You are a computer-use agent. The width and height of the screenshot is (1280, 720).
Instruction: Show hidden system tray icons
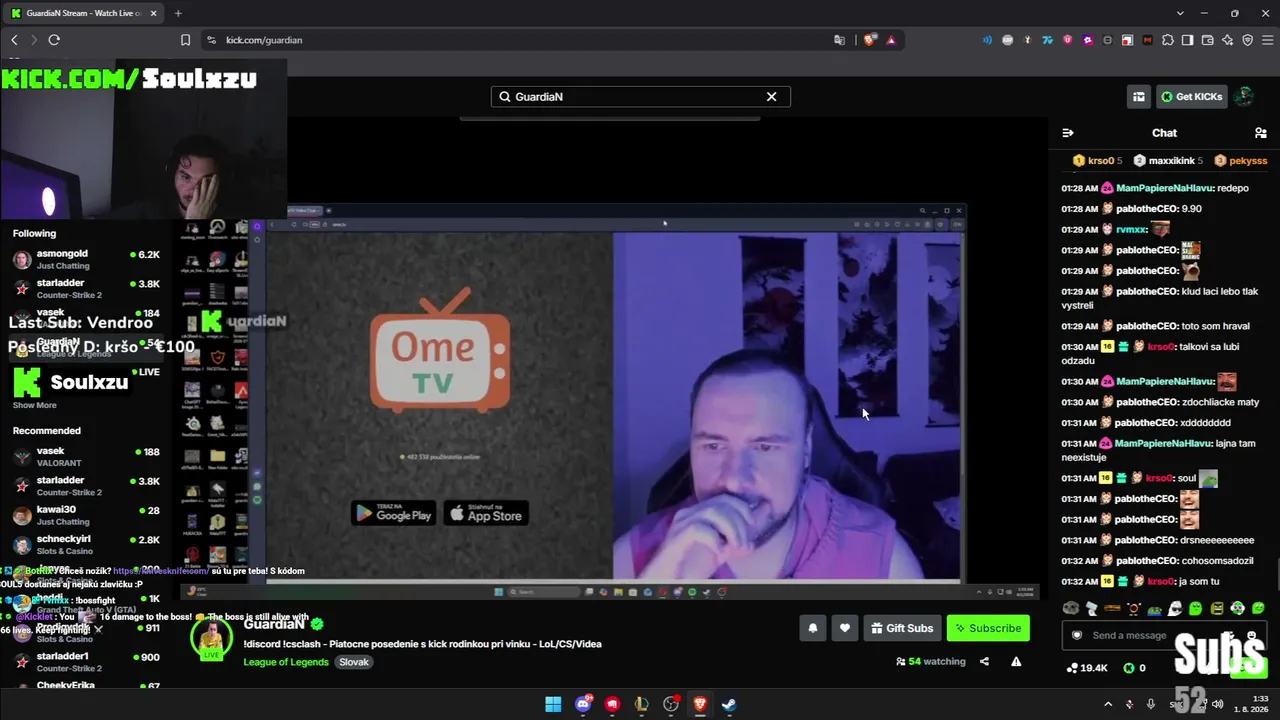point(1107,704)
